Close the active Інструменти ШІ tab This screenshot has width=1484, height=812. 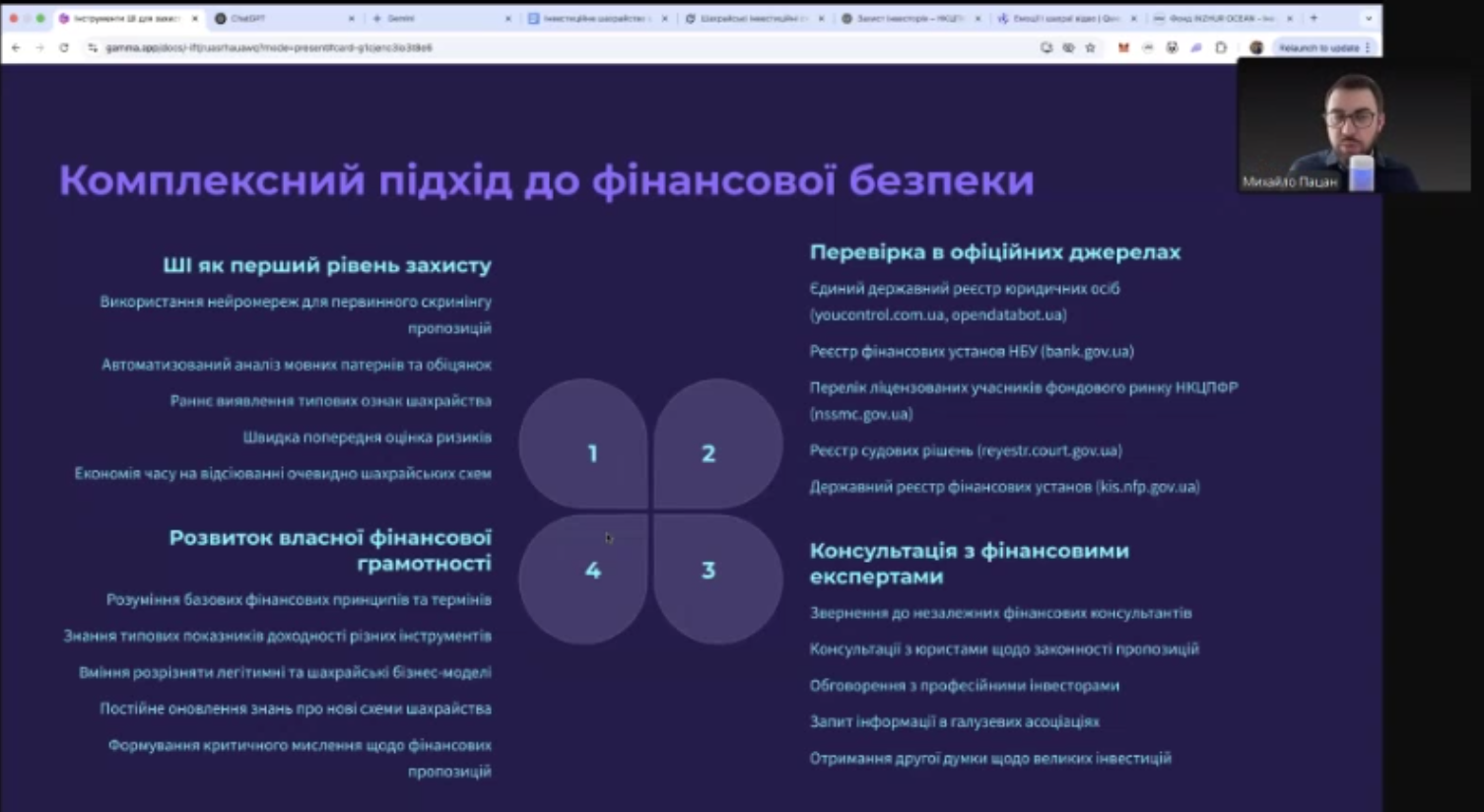click(x=195, y=19)
